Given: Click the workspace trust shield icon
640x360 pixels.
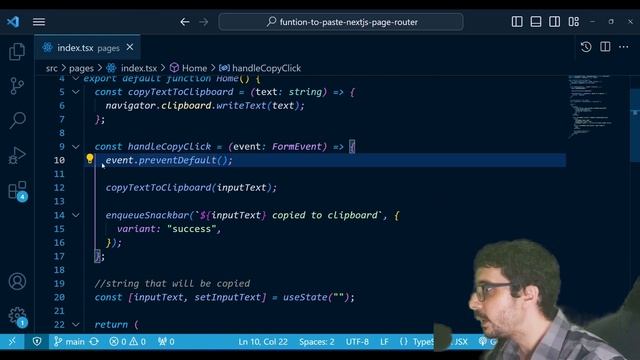Looking at the screenshot, I should [37, 342].
